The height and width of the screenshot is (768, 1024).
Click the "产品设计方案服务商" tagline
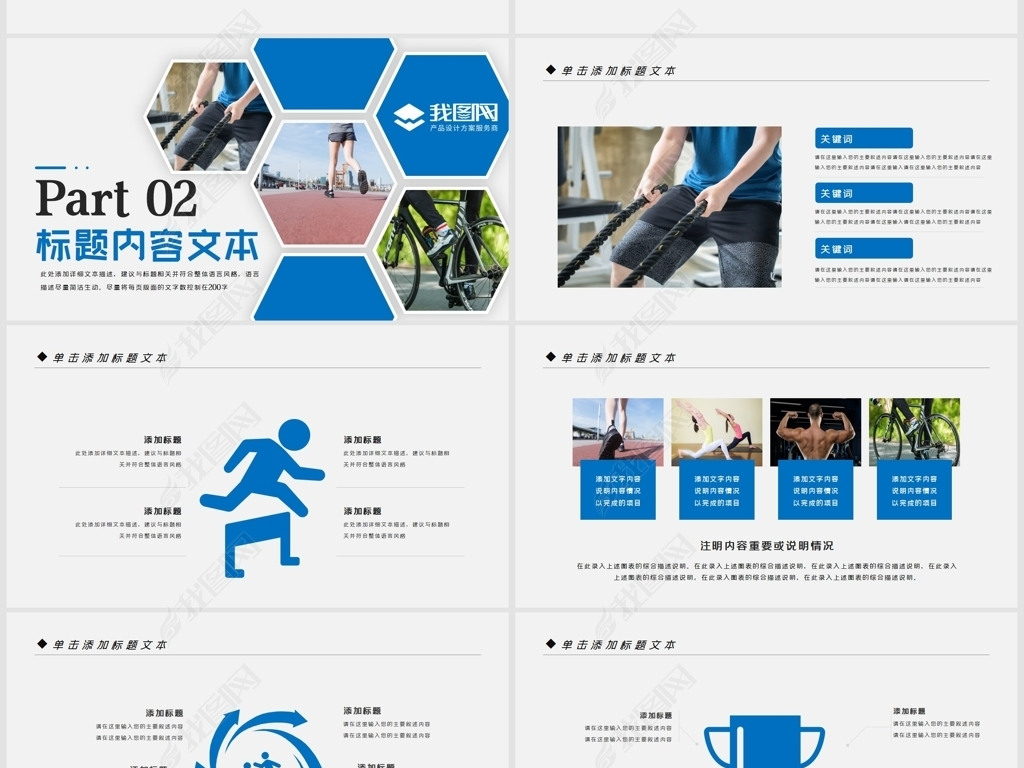click(x=464, y=129)
